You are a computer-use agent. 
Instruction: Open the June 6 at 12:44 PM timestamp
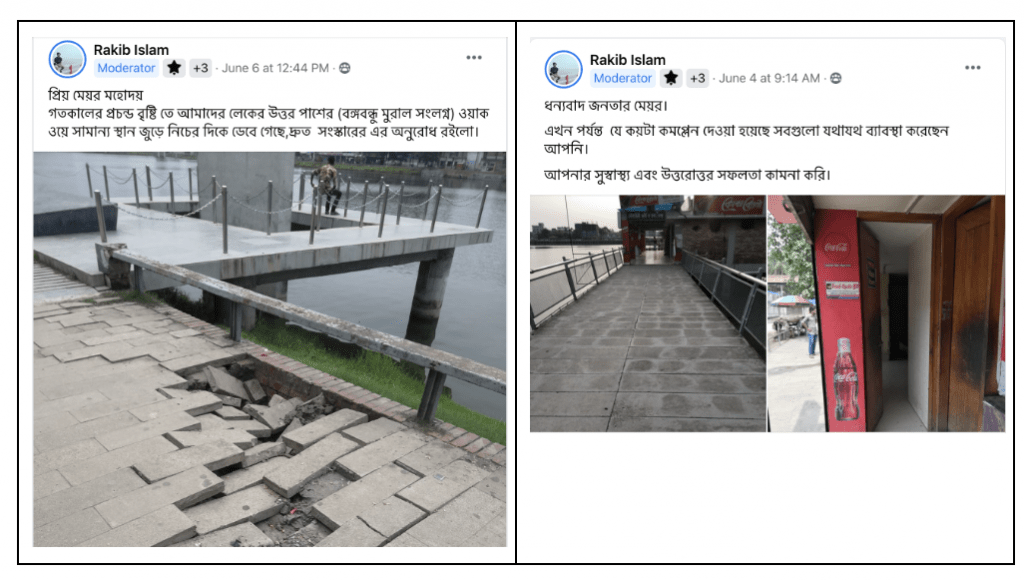point(275,68)
